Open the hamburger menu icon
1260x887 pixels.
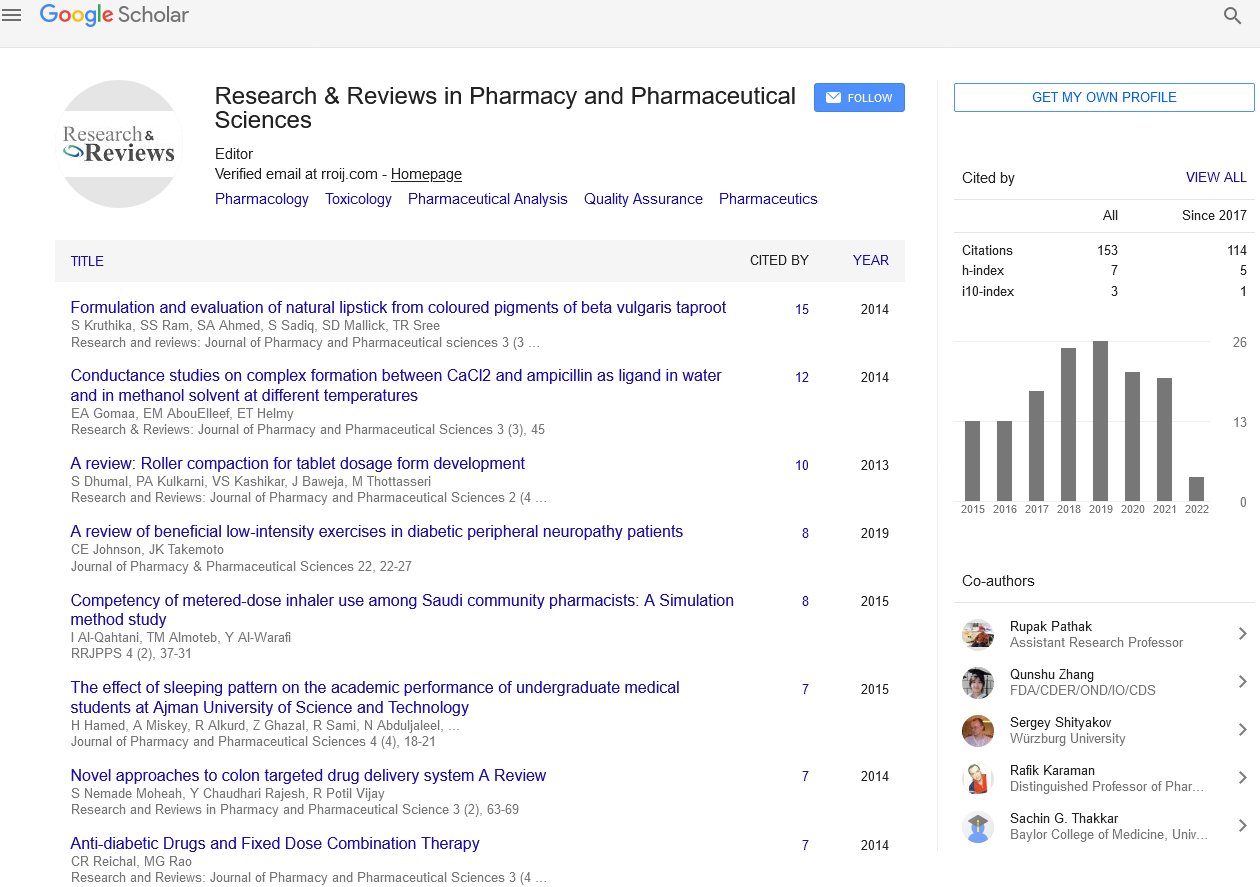pos(12,15)
